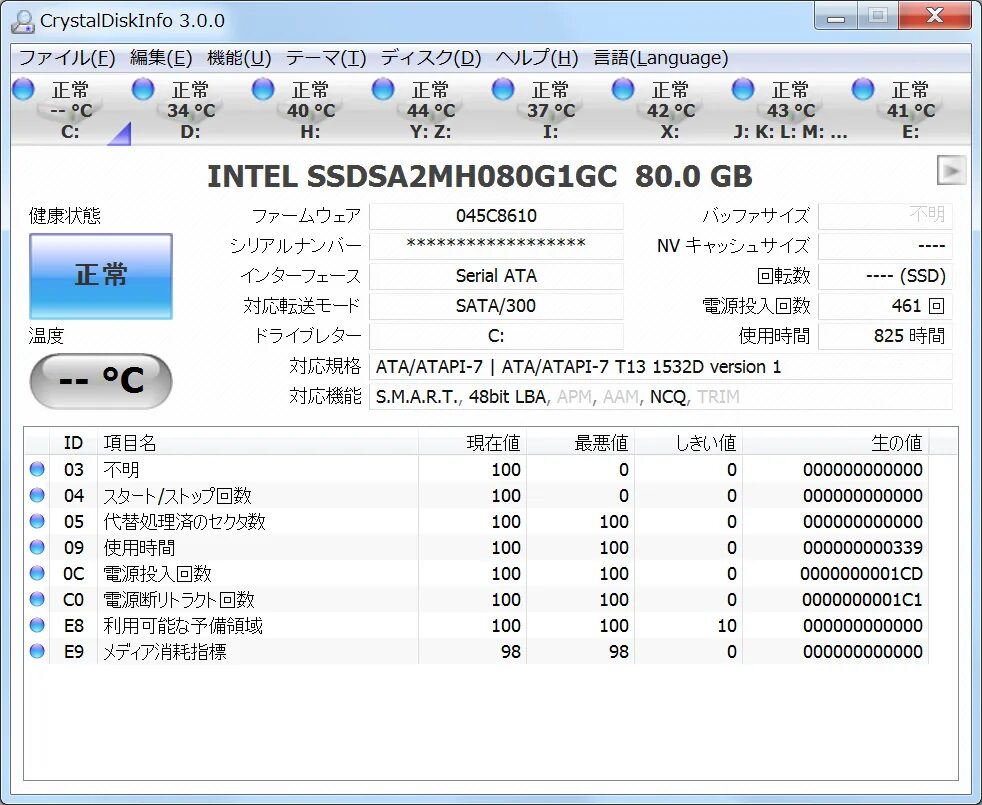Click the Serial ATA interface field
This screenshot has width=982, height=805.
[x=496, y=276]
